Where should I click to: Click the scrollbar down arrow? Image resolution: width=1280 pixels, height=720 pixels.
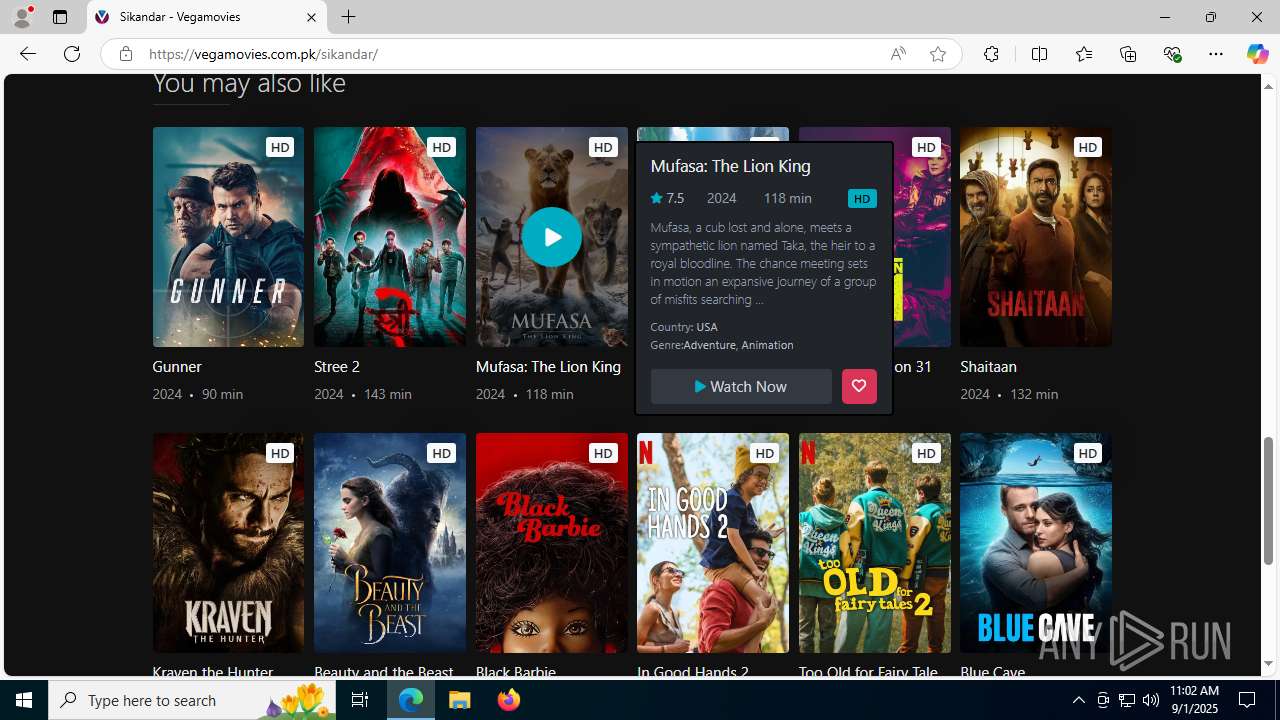(x=1269, y=664)
